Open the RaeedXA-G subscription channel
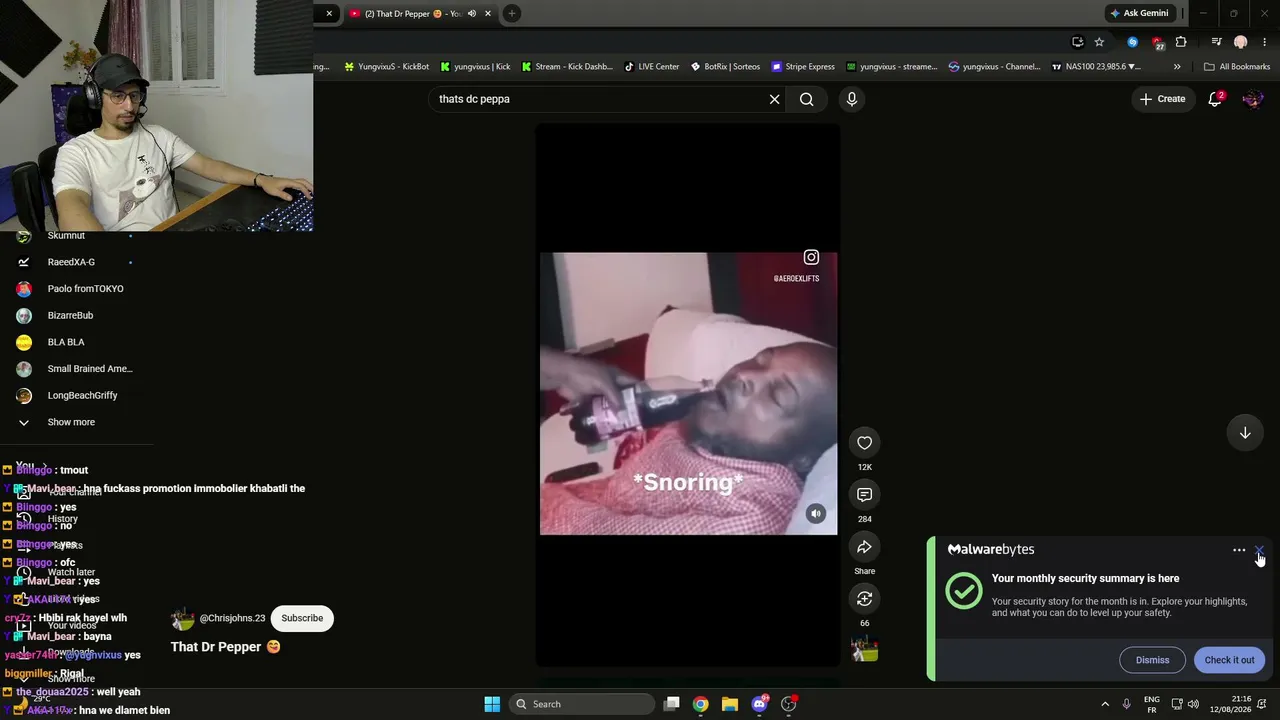 click(x=71, y=262)
